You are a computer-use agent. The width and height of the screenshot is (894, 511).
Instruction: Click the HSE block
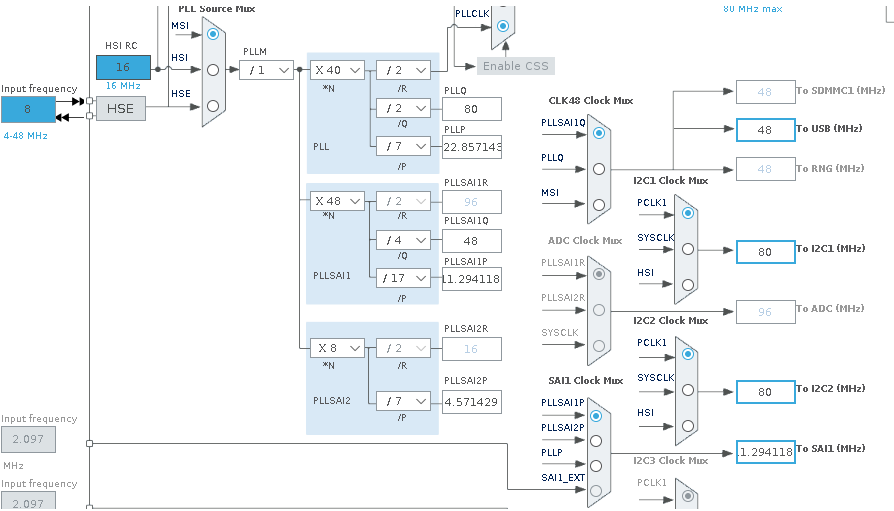tap(120, 108)
